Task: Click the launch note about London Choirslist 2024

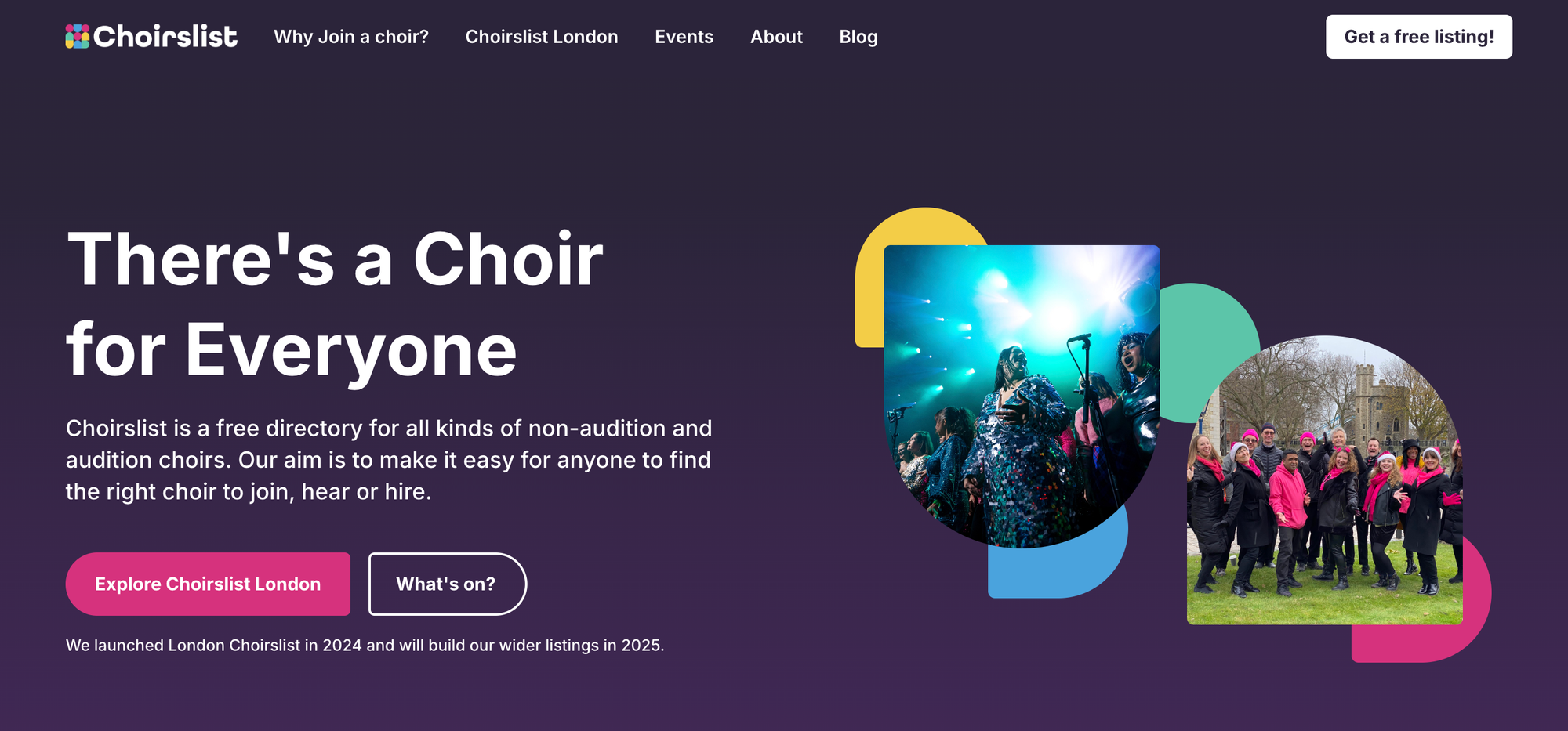Action: point(365,646)
